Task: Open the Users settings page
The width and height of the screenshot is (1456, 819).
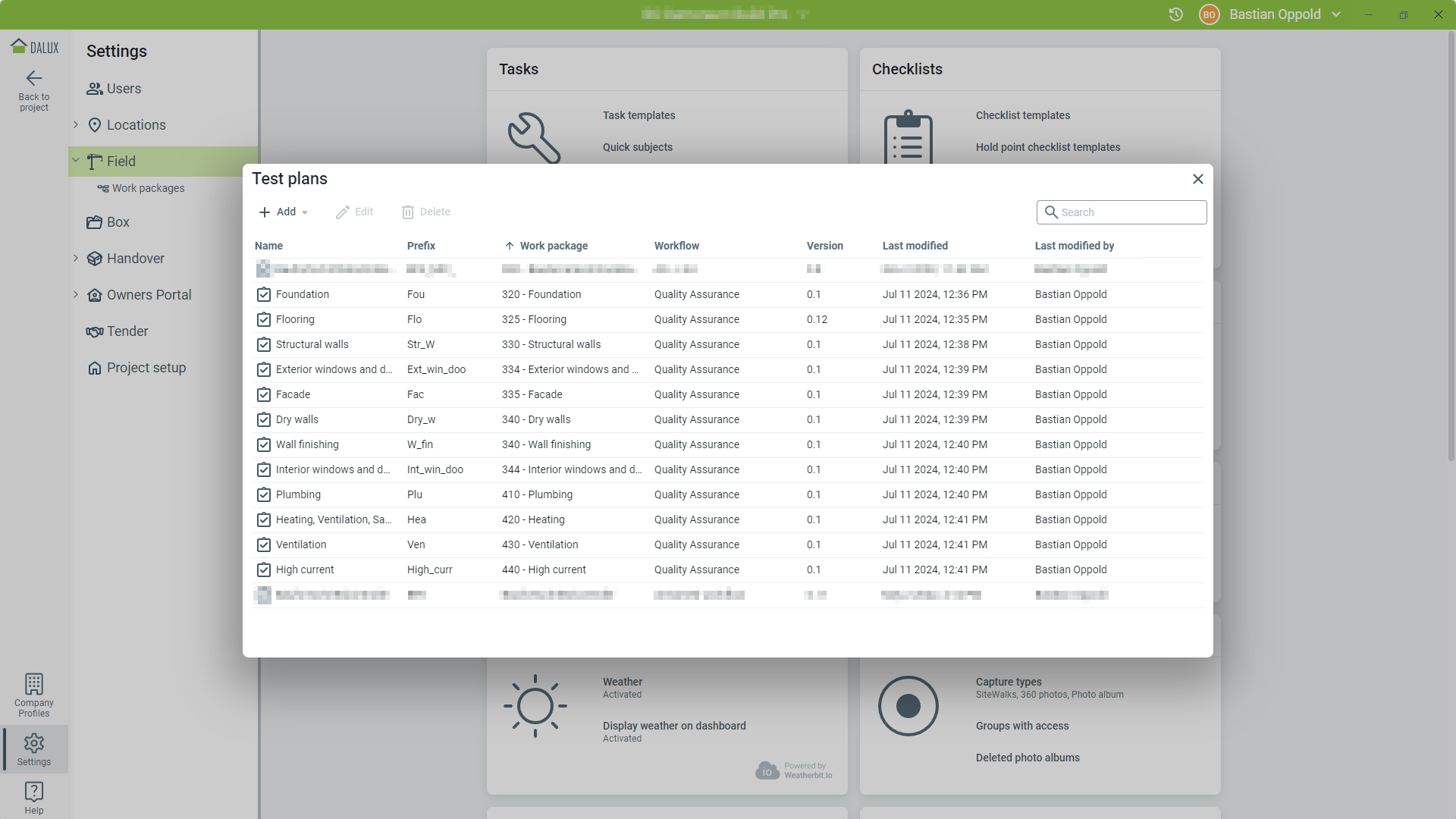Action: [x=124, y=89]
